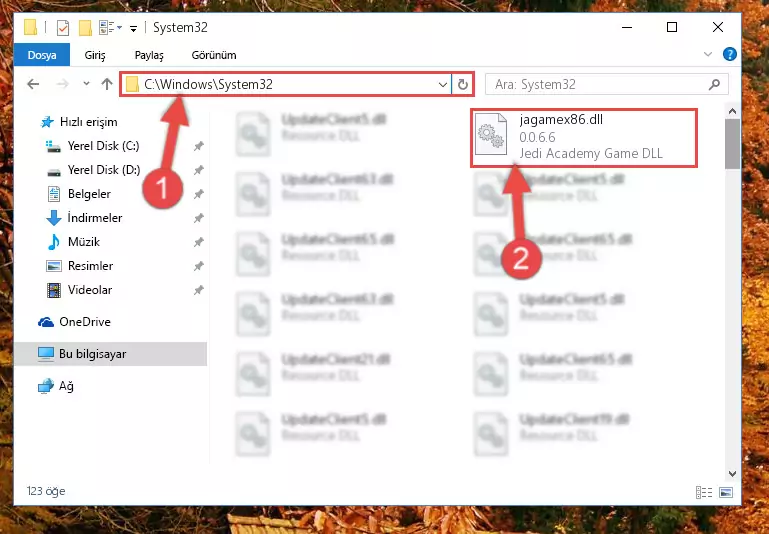The height and width of the screenshot is (534, 769).
Task: Open Yerel Disk (C:) in sidebar
Action: 103,146
